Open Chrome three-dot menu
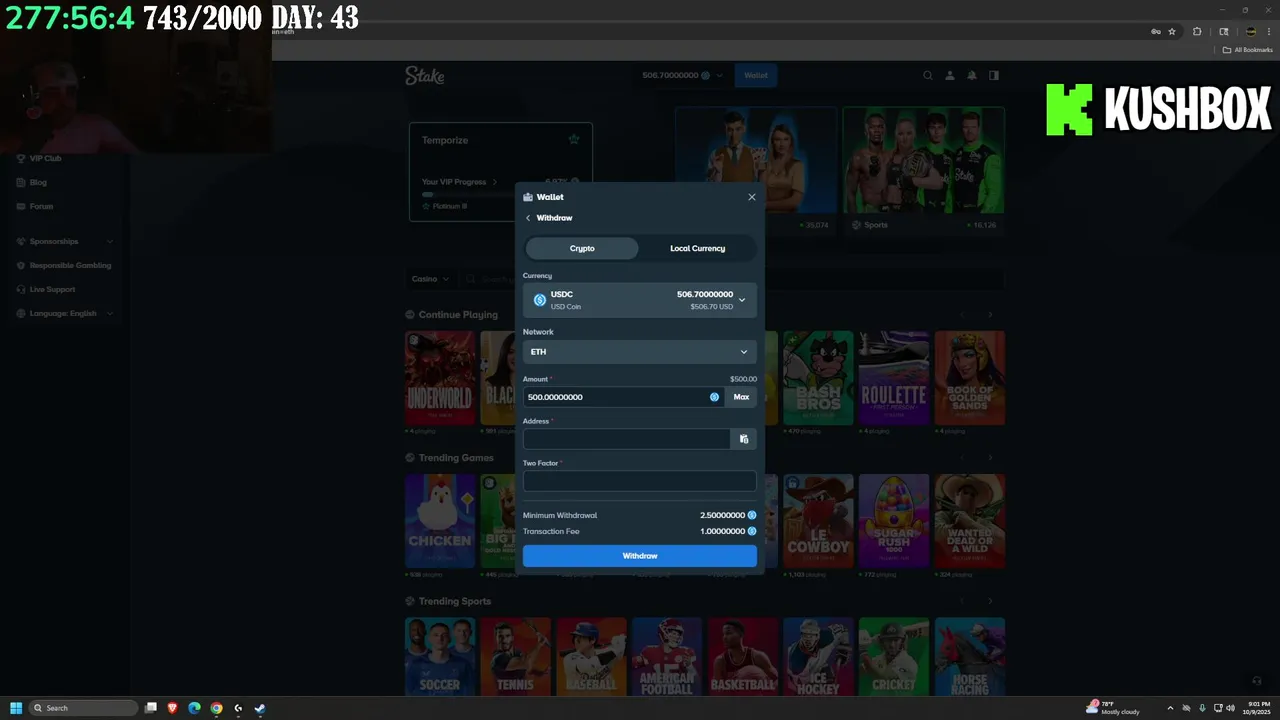 tap(1269, 31)
